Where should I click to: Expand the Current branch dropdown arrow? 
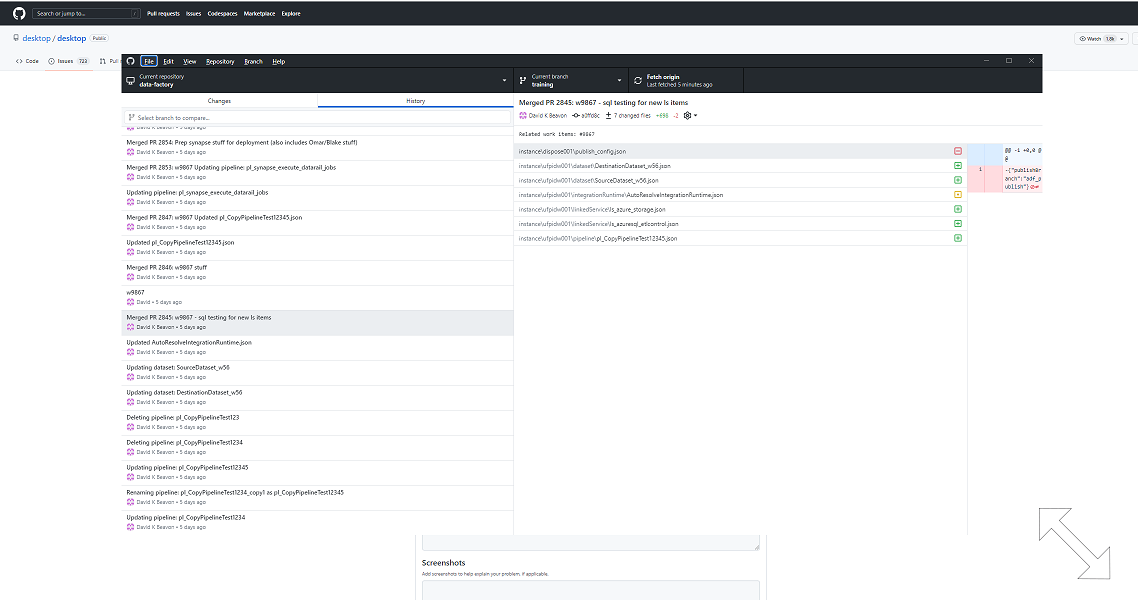pos(619,81)
